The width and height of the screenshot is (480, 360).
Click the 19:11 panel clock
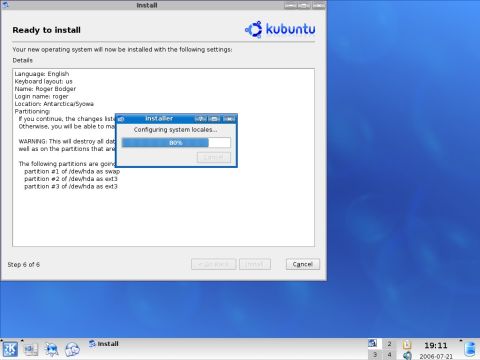436,345
